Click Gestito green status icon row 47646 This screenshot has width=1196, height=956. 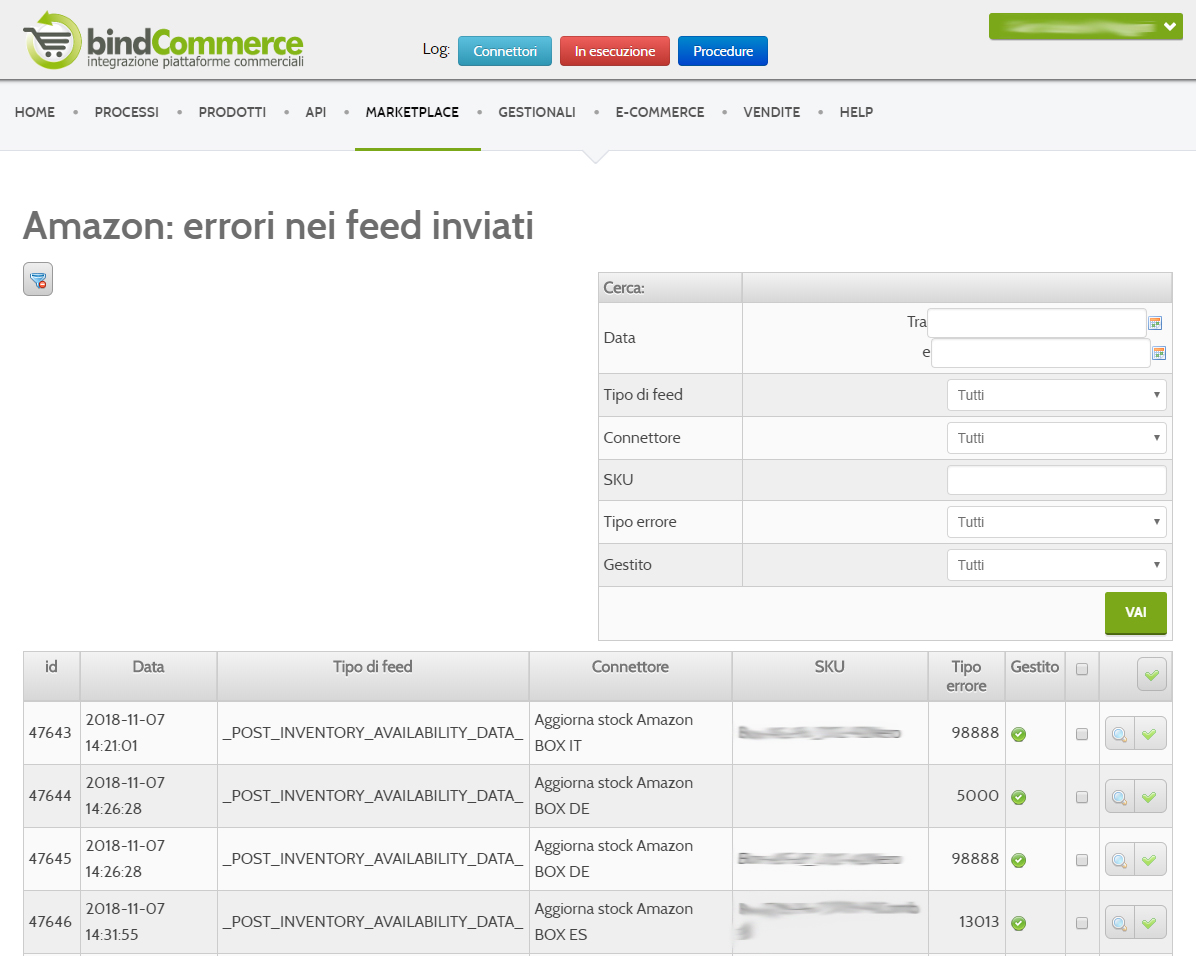pos(1018,923)
